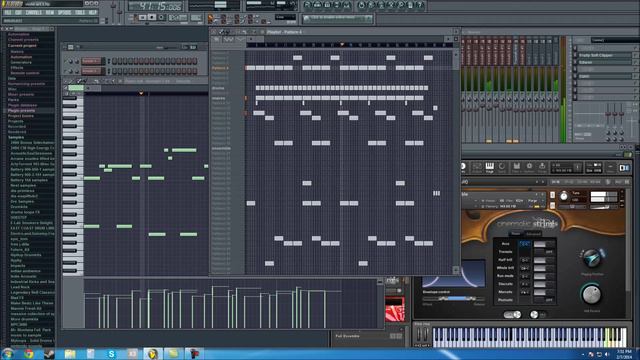Adjust the Envelope control slider
Viewport: 640px width, 360px height.
[454, 299]
